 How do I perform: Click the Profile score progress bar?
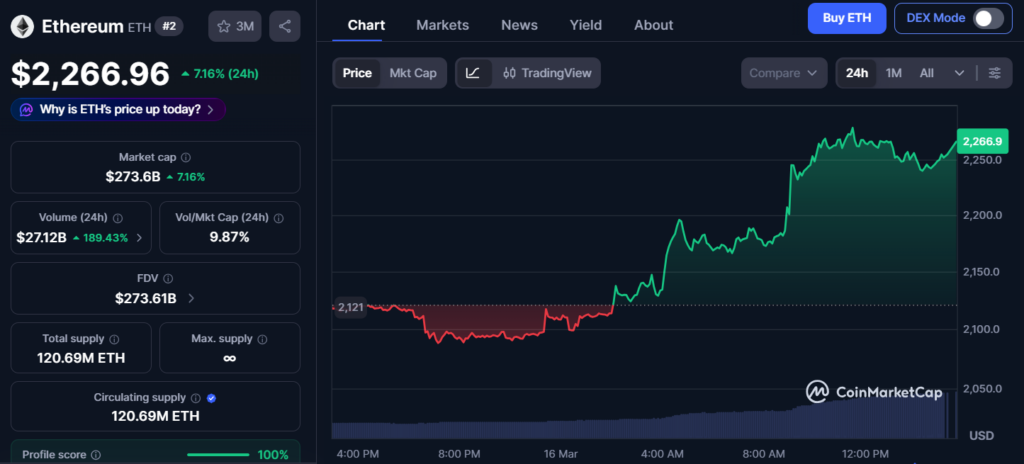coord(218,455)
